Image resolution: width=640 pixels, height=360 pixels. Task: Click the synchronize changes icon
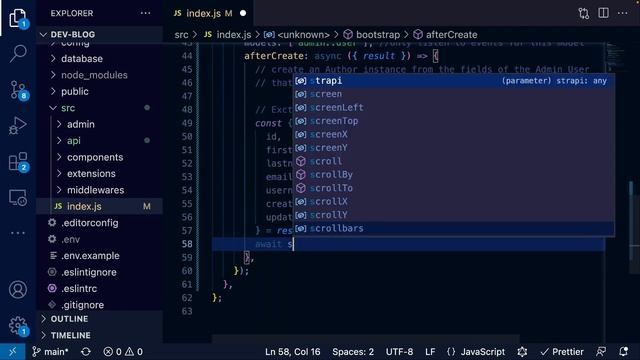(86, 351)
